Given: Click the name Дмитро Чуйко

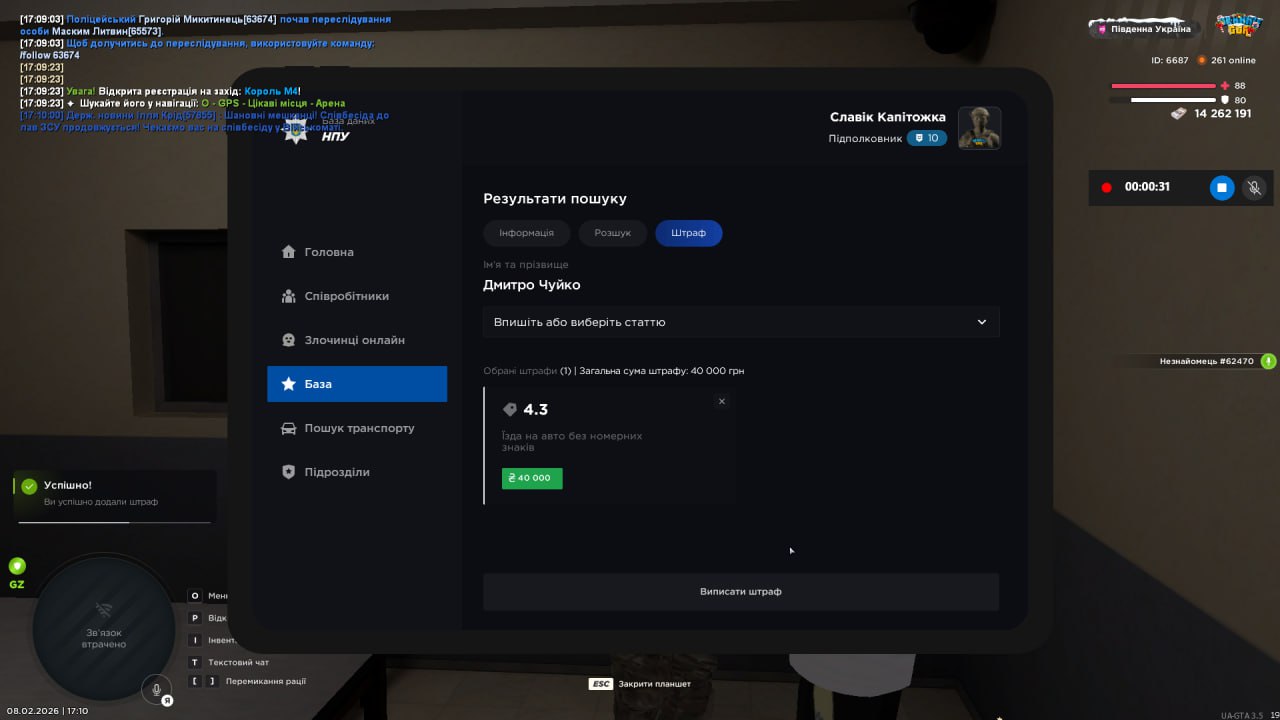Looking at the screenshot, I should click(x=532, y=285).
